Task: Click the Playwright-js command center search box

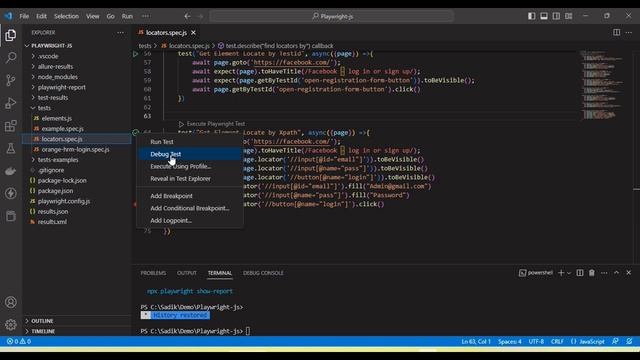Action: 332,16
